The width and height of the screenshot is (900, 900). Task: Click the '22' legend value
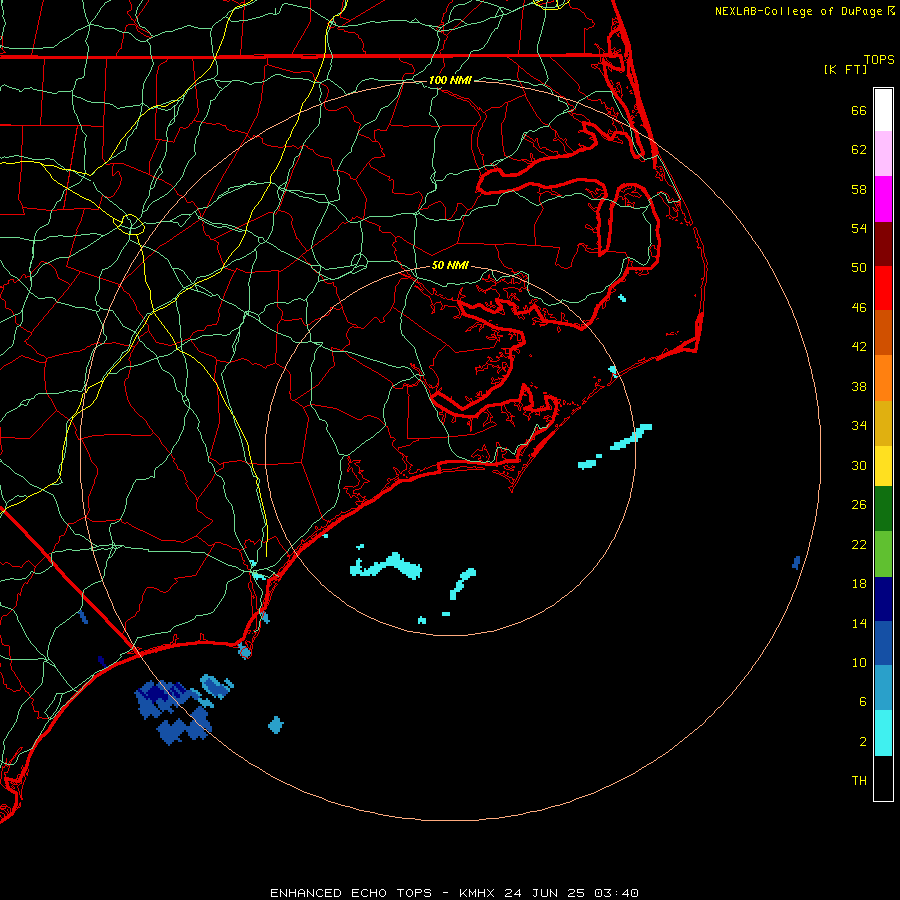pos(859,545)
